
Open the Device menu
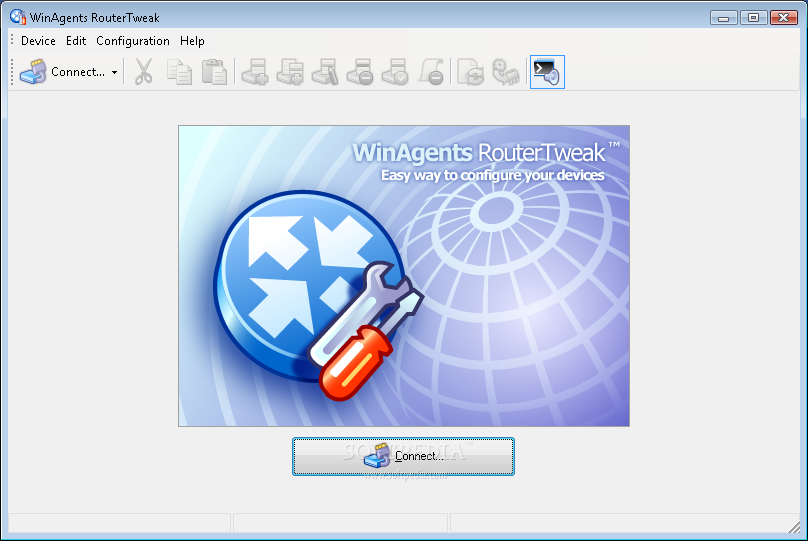(x=38, y=41)
